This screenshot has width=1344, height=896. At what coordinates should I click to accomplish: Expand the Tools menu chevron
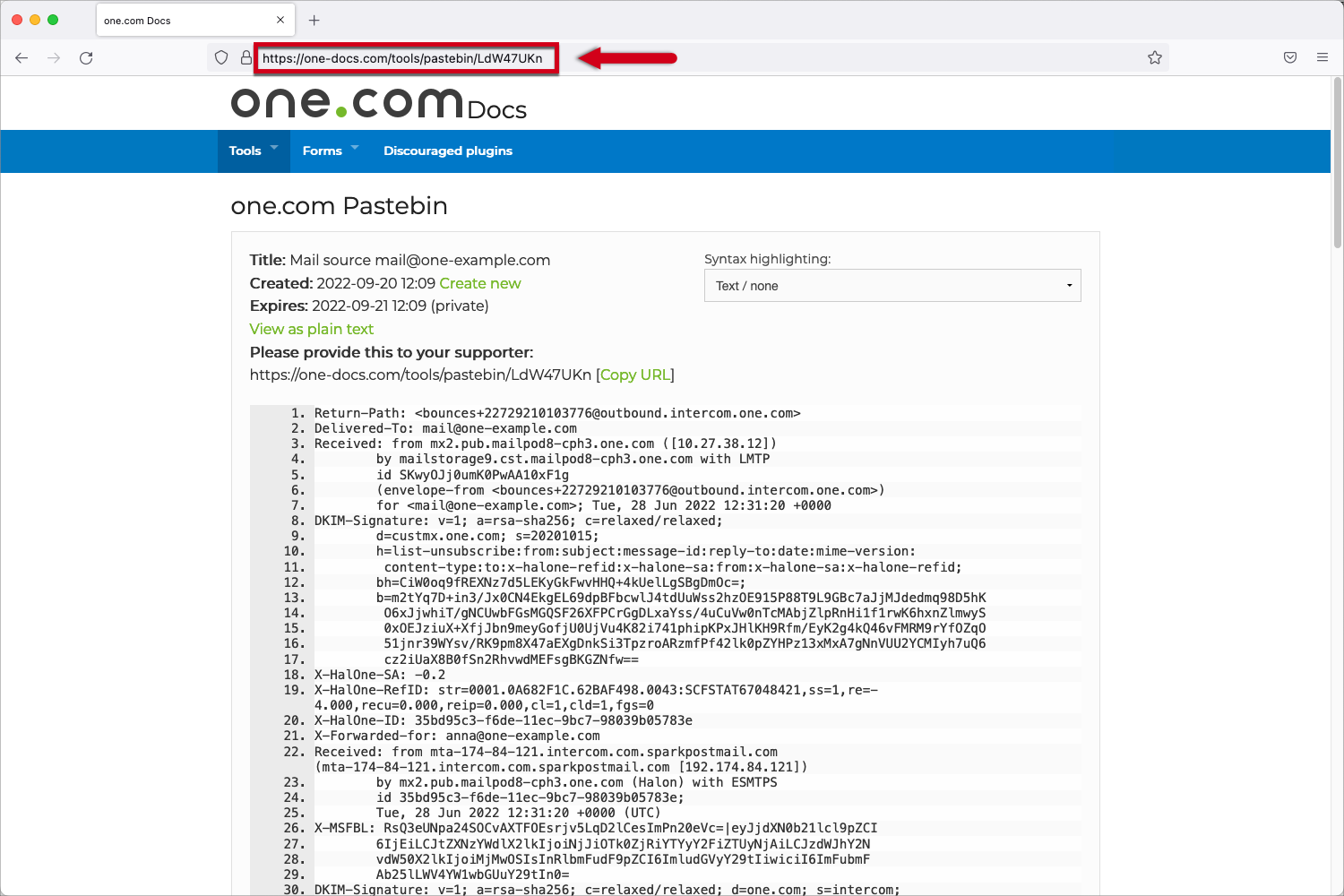(x=274, y=149)
